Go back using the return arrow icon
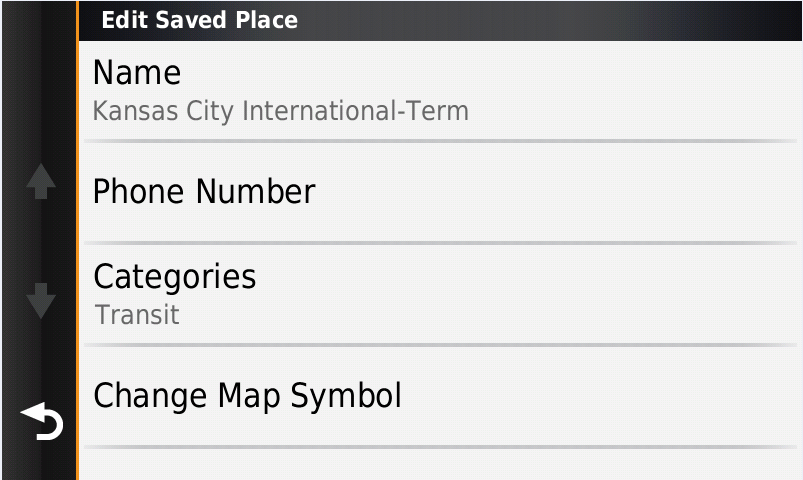Screen dimensions: 803x480 pos(41,422)
